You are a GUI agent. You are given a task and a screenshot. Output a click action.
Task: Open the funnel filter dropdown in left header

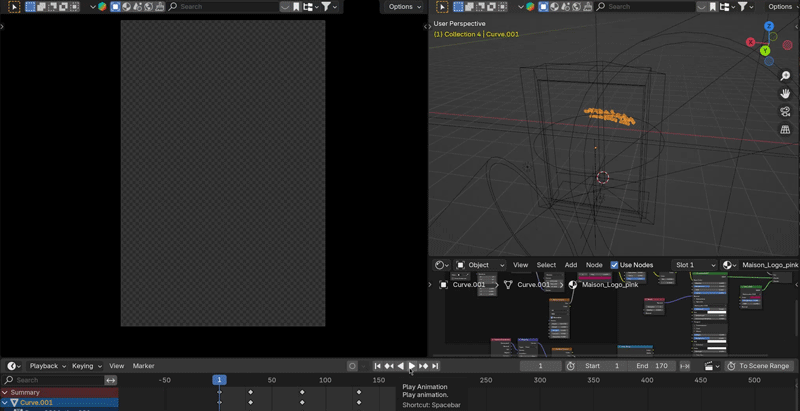click(329, 7)
